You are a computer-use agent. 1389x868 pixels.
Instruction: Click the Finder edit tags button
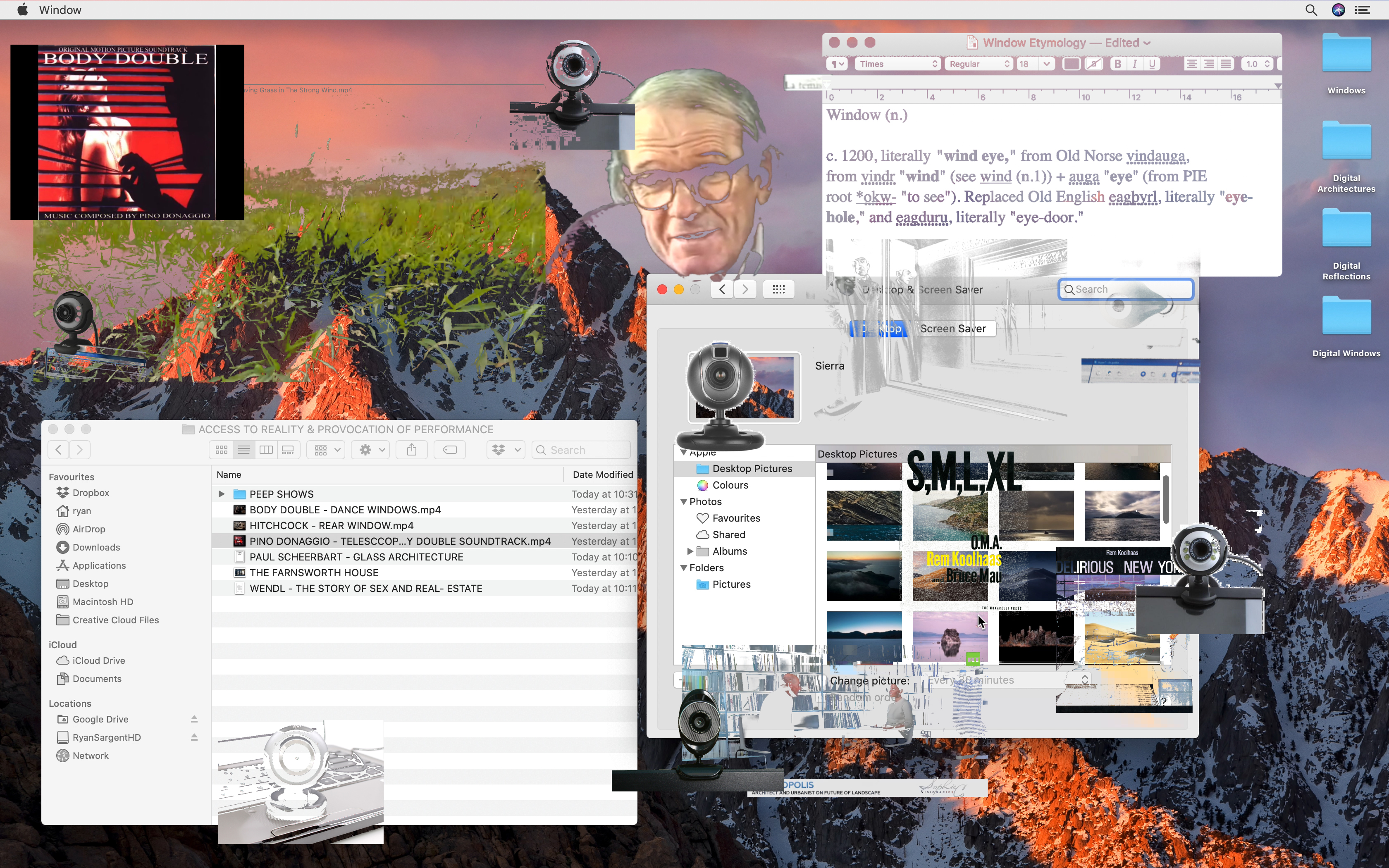[x=450, y=450]
